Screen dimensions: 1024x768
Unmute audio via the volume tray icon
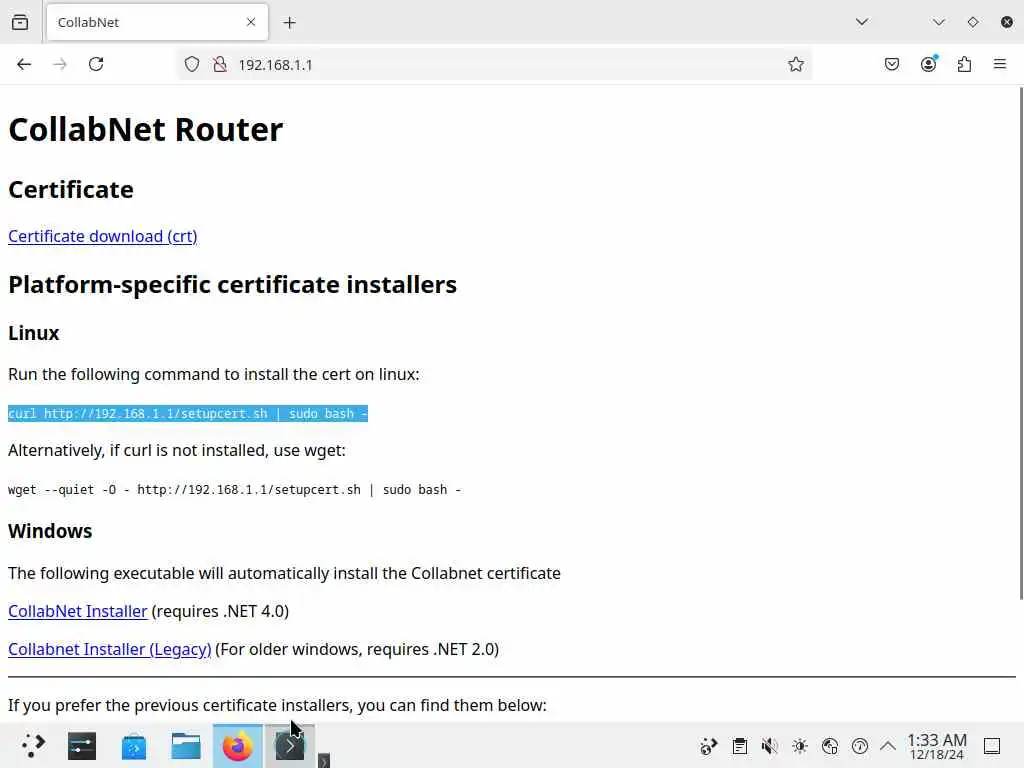(769, 746)
